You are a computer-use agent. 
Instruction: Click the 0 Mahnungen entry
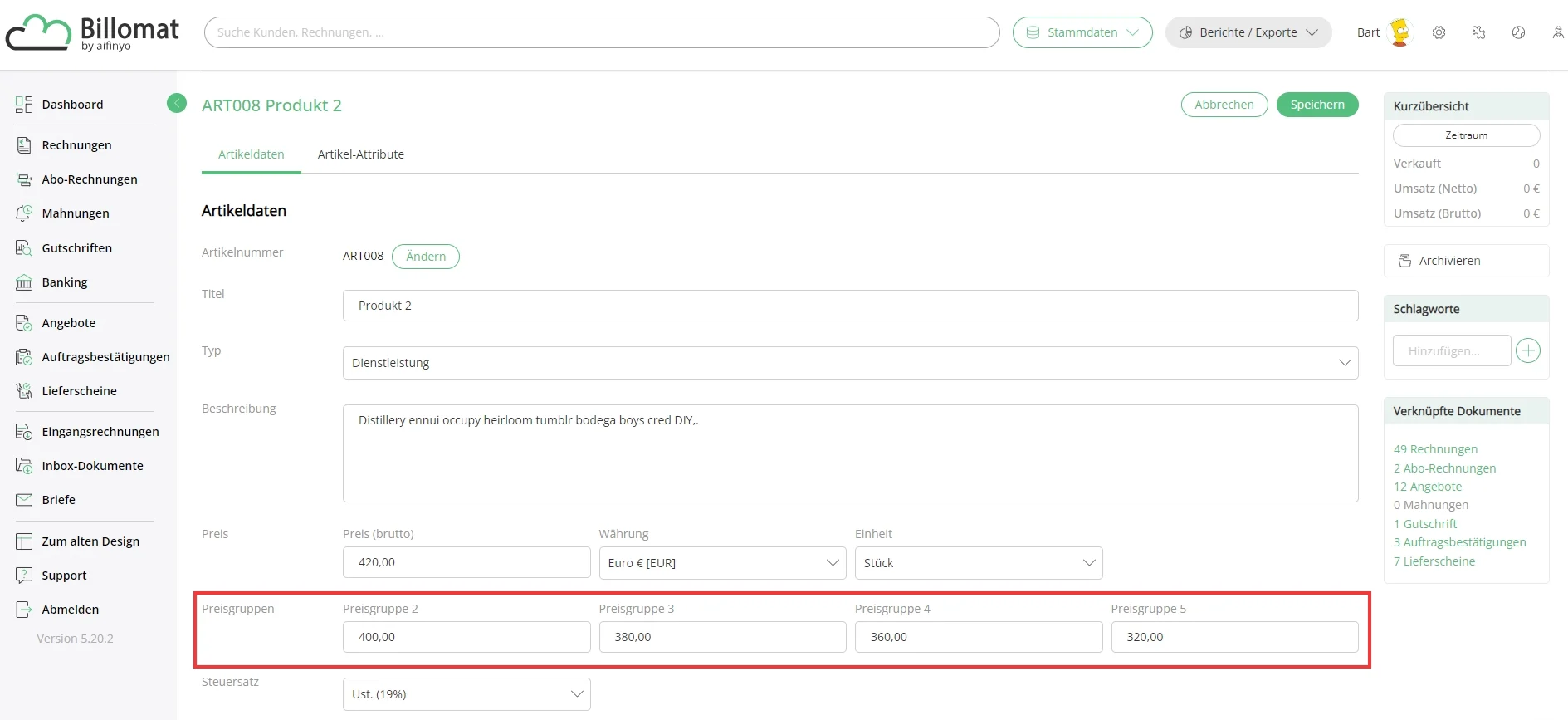tap(1431, 505)
